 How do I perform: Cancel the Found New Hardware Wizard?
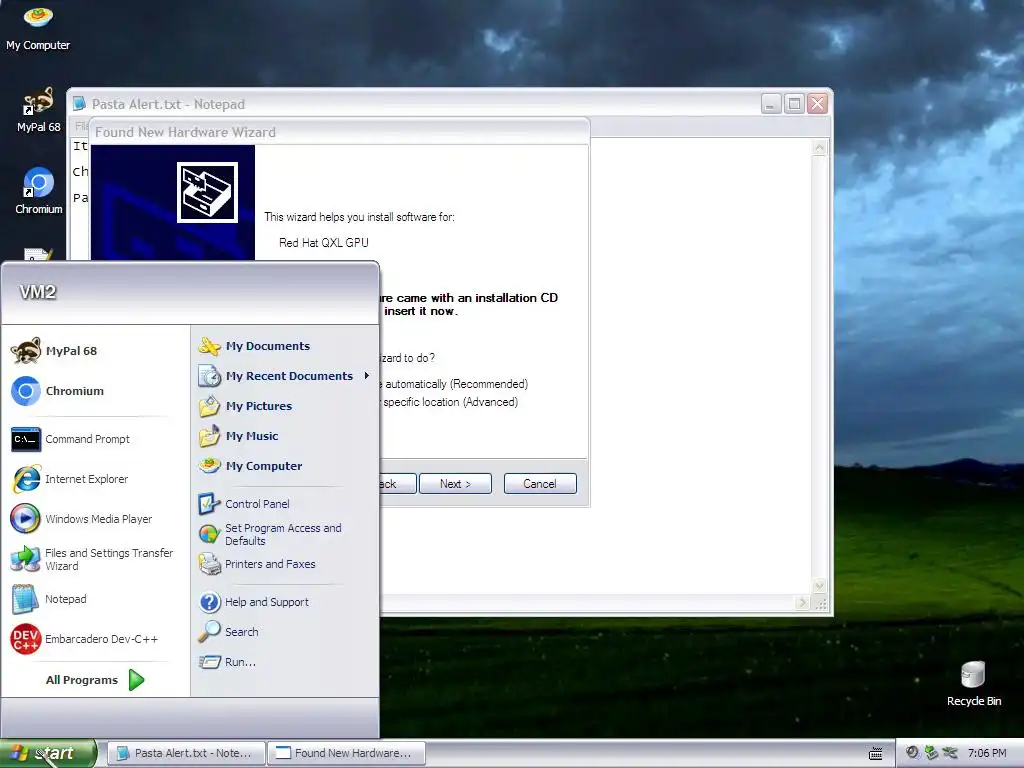[540, 483]
